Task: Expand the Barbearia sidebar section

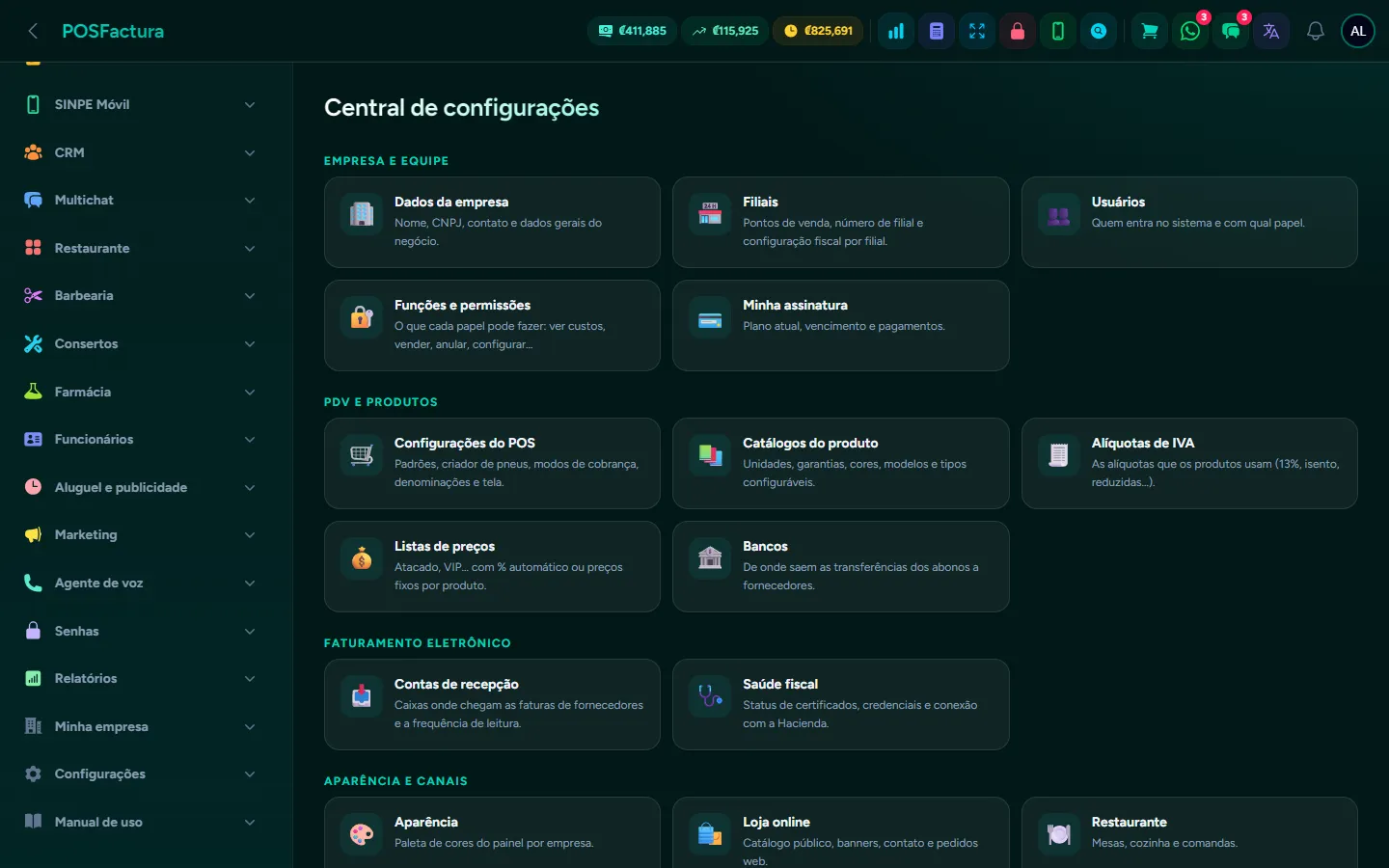Action: point(141,295)
